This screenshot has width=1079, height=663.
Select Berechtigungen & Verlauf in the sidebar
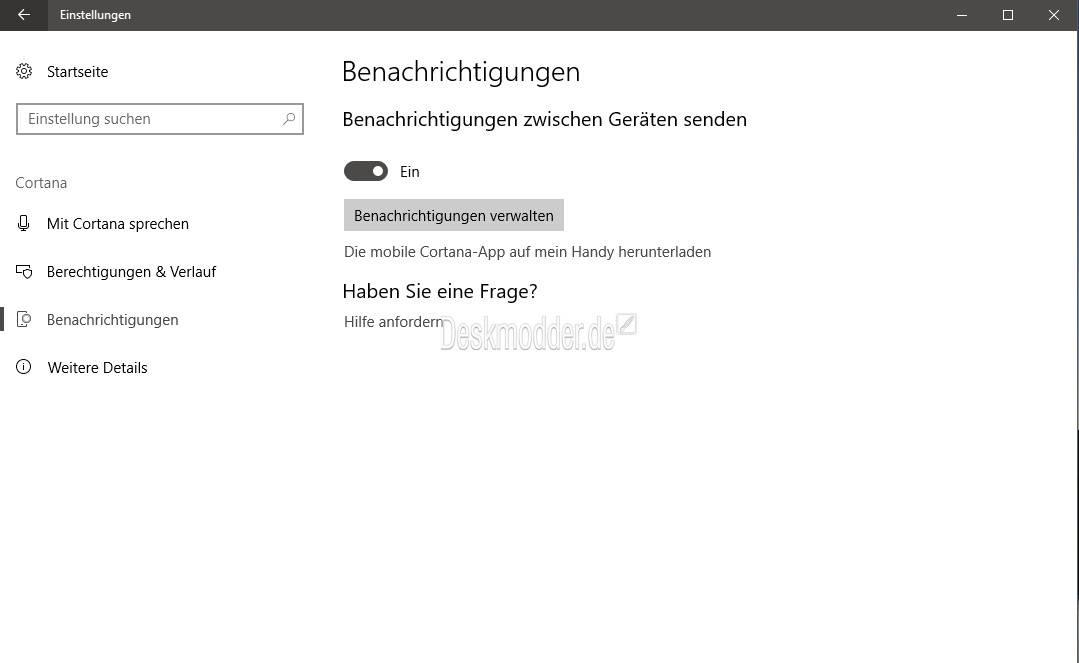pos(131,272)
